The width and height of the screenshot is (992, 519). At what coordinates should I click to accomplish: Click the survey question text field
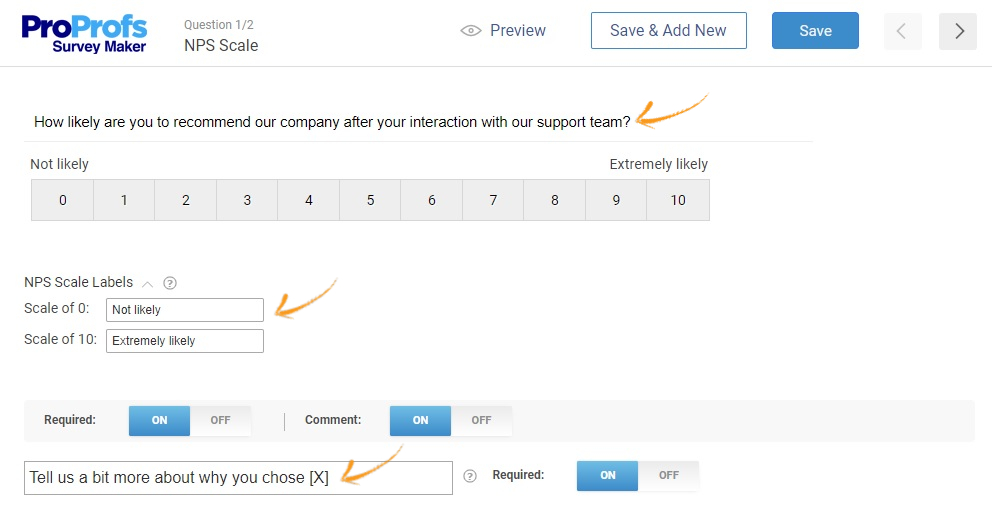[x=332, y=123]
